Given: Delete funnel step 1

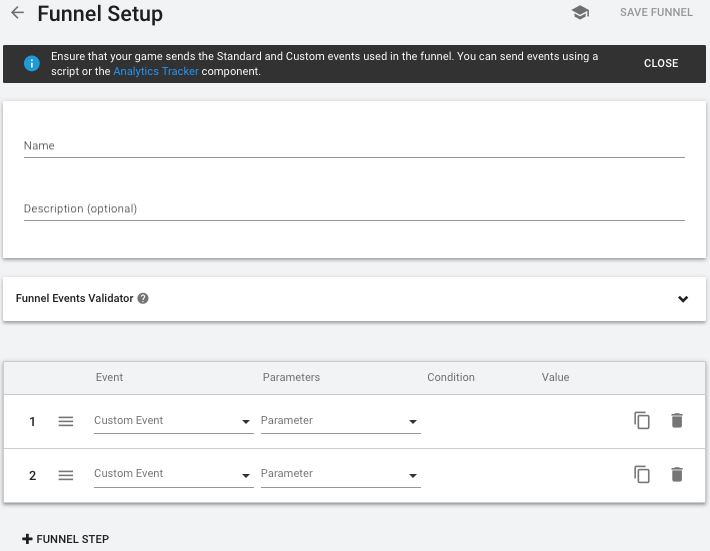Looking at the screenshot, I should 677,421.
